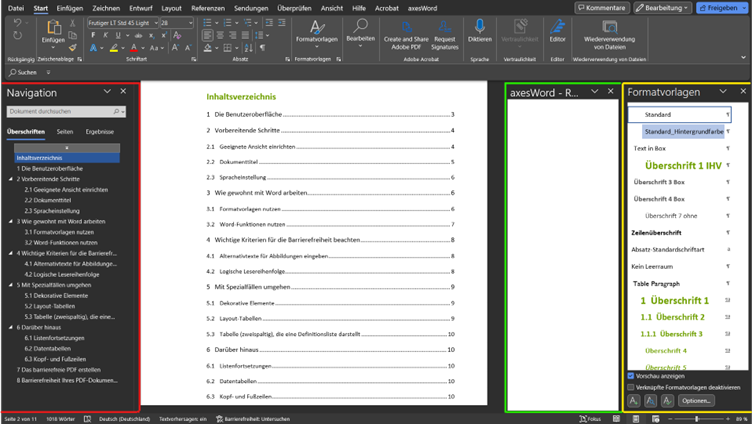Start Diktieren microphone
The width and height of the screenshot is (752, 424).
coord(480,31)
